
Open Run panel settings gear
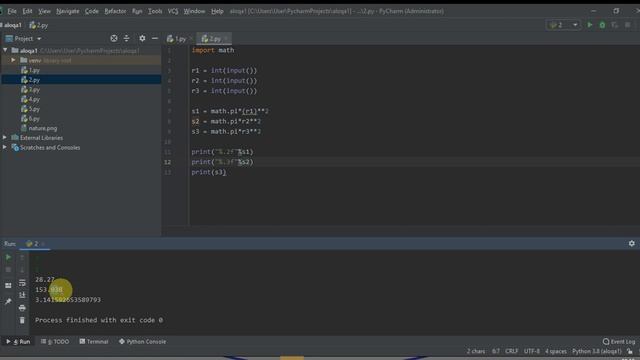click(x=631, y=243)
